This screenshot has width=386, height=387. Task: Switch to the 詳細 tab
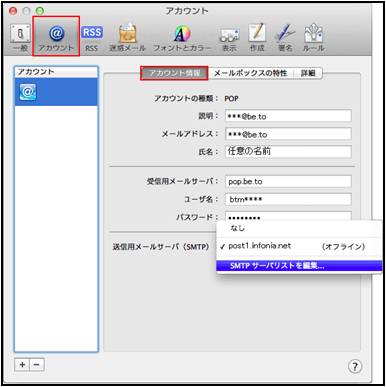coord(308,73)
